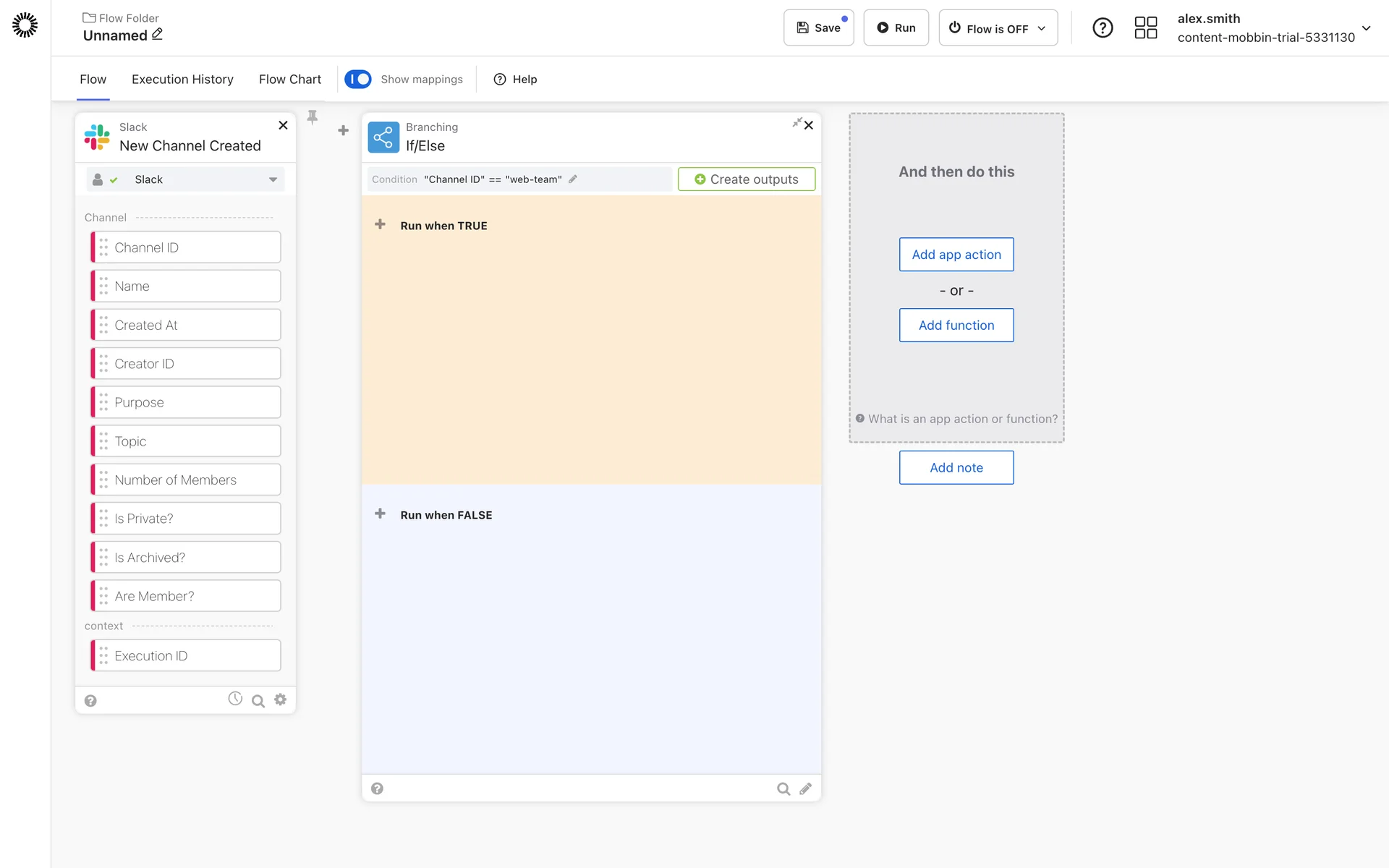
Task: Add step under Run when TRUE plus
Action: click(380, 225)
